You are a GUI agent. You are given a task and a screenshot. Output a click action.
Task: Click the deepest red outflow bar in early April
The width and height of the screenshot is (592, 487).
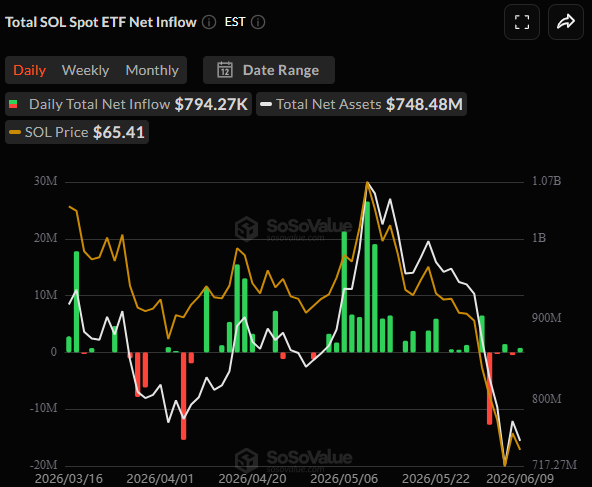pyautogui.click(x=183, y=396)
